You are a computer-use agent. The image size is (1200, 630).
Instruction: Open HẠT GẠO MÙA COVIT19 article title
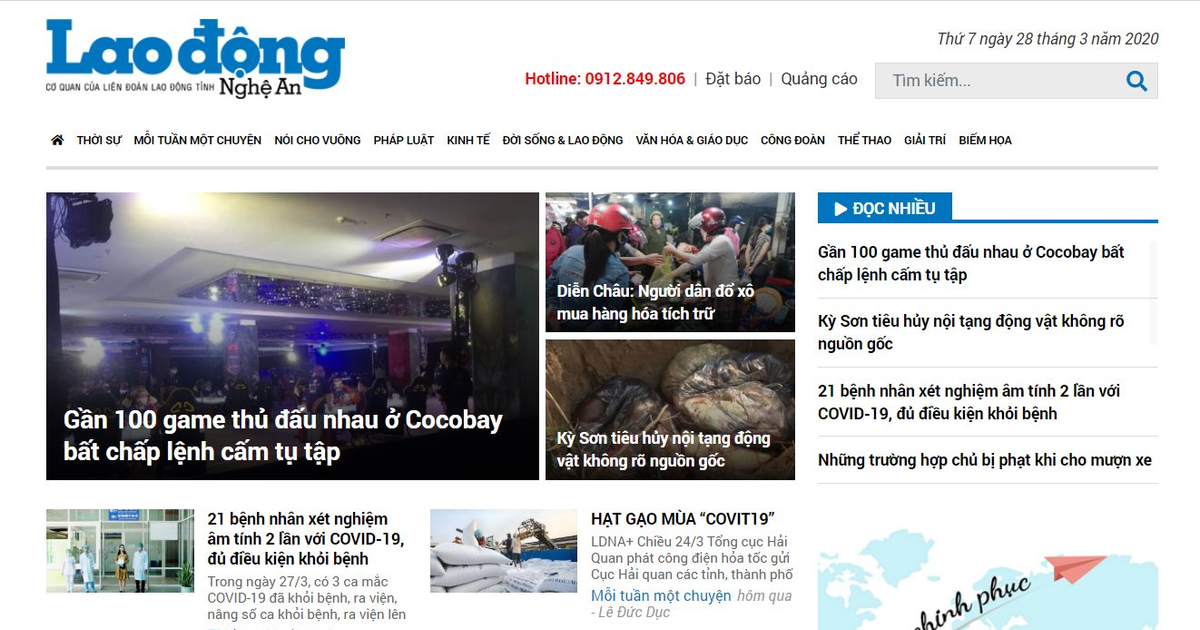click(684, 519)
